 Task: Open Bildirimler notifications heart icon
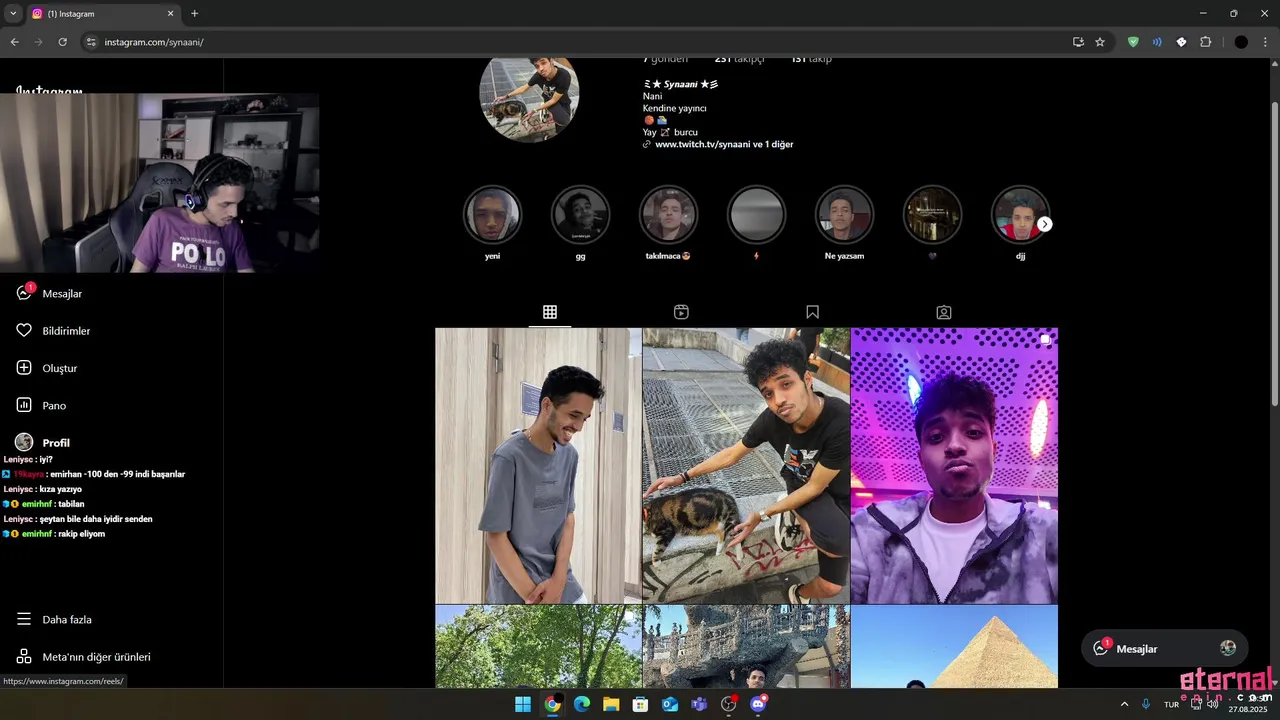click(x=24, y=330)
